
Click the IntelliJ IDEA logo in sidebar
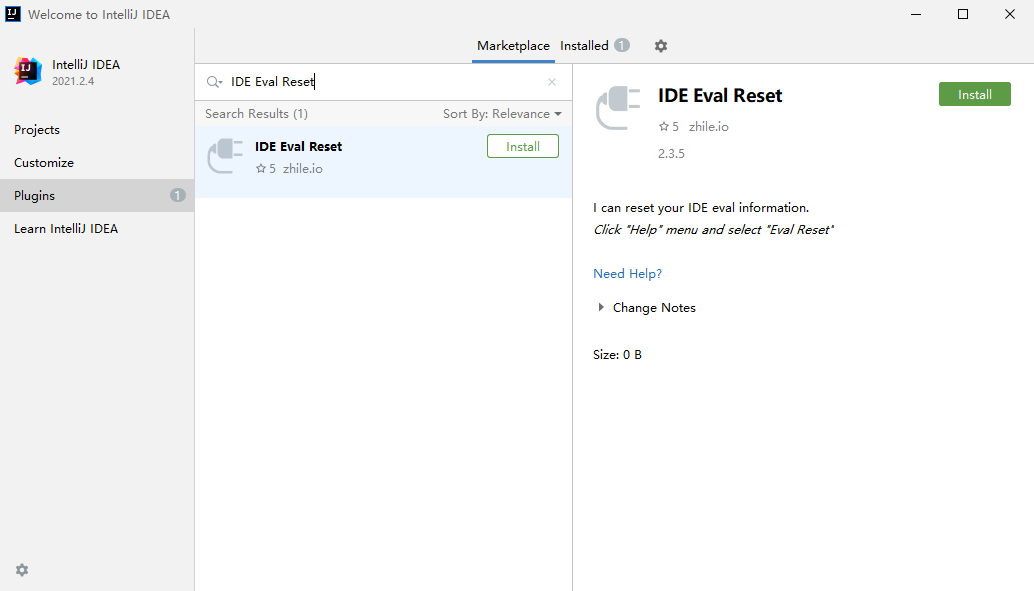(28, 71)
